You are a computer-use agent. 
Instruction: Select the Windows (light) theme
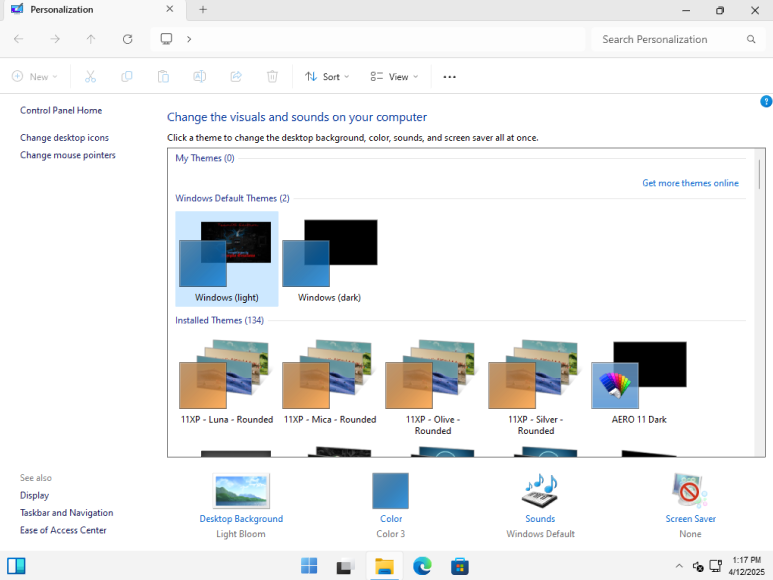click(227, 259)
